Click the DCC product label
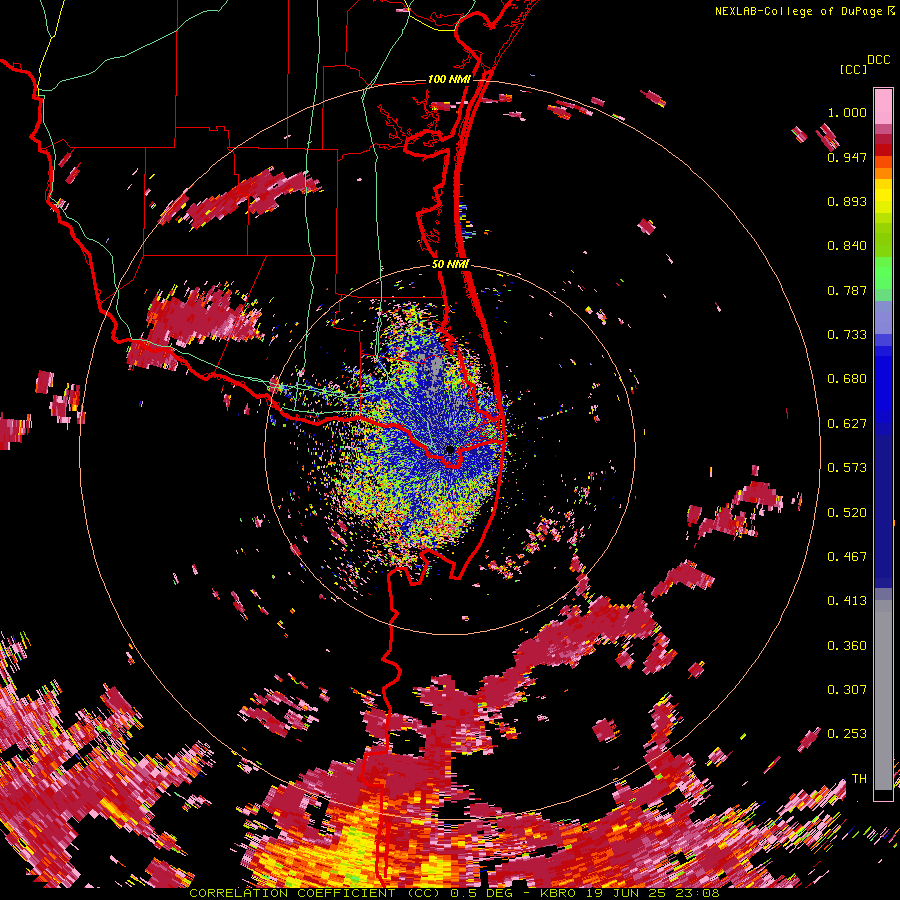Image resolution: width=900 pixels, height=900 pixels. (x=879, y=60)
